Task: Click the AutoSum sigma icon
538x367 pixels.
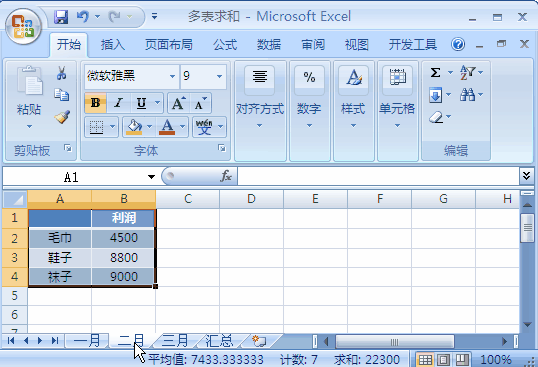Action: [435, 72]
